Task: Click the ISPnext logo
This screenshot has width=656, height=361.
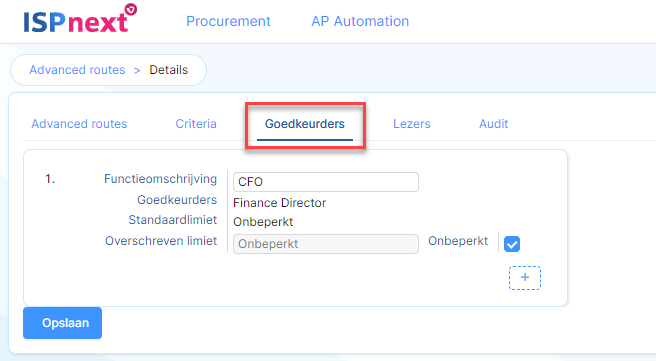Action: coord(80,19)
